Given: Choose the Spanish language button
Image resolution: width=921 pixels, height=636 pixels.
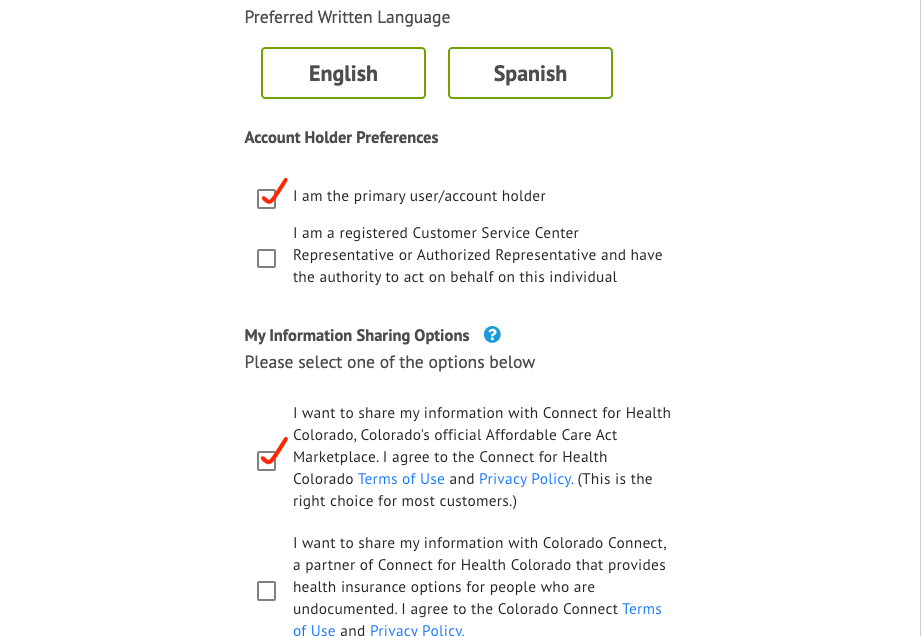Looking at the screenshot, I should [530, 73].
